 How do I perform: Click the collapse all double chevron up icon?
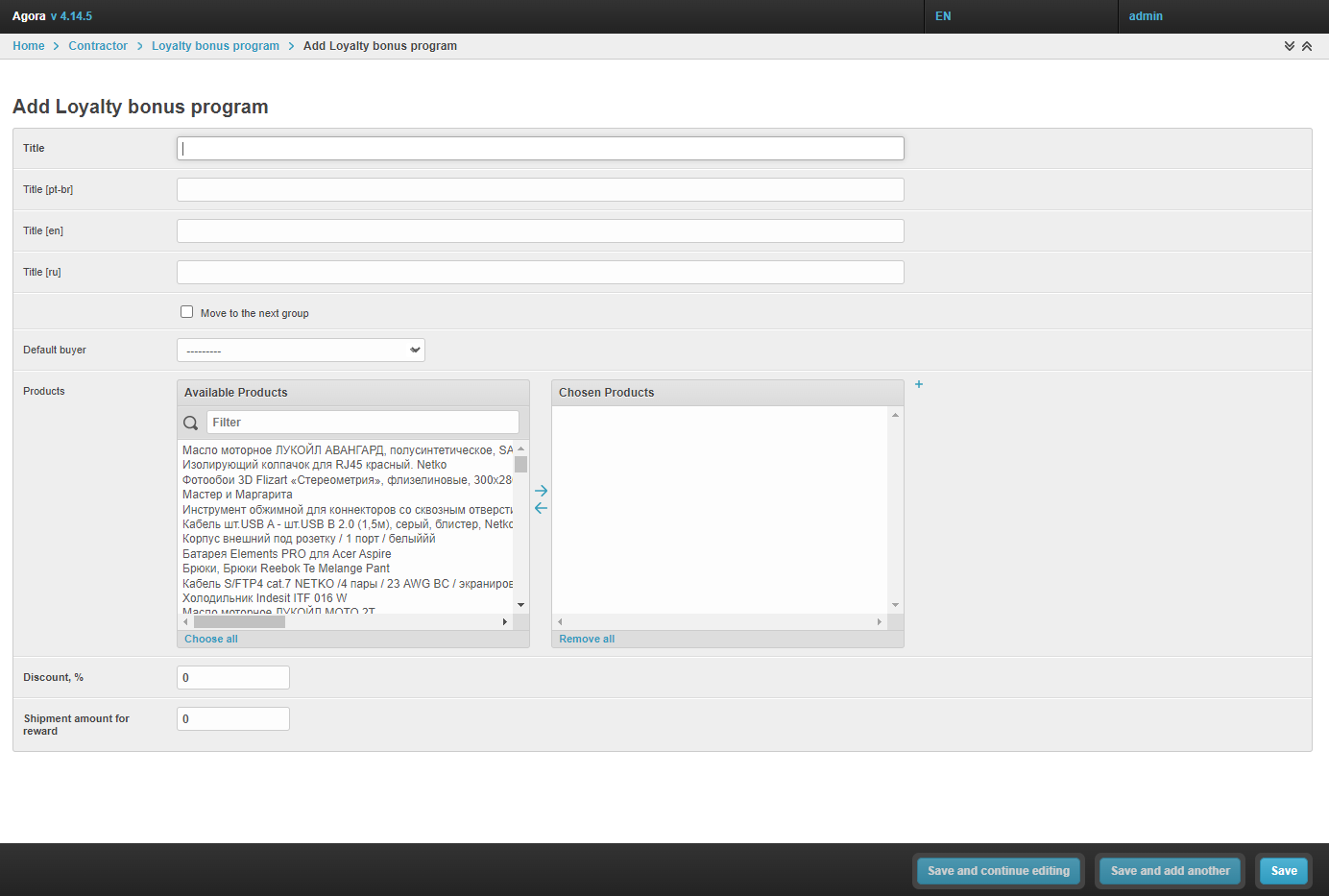(x=1307, y=46)
